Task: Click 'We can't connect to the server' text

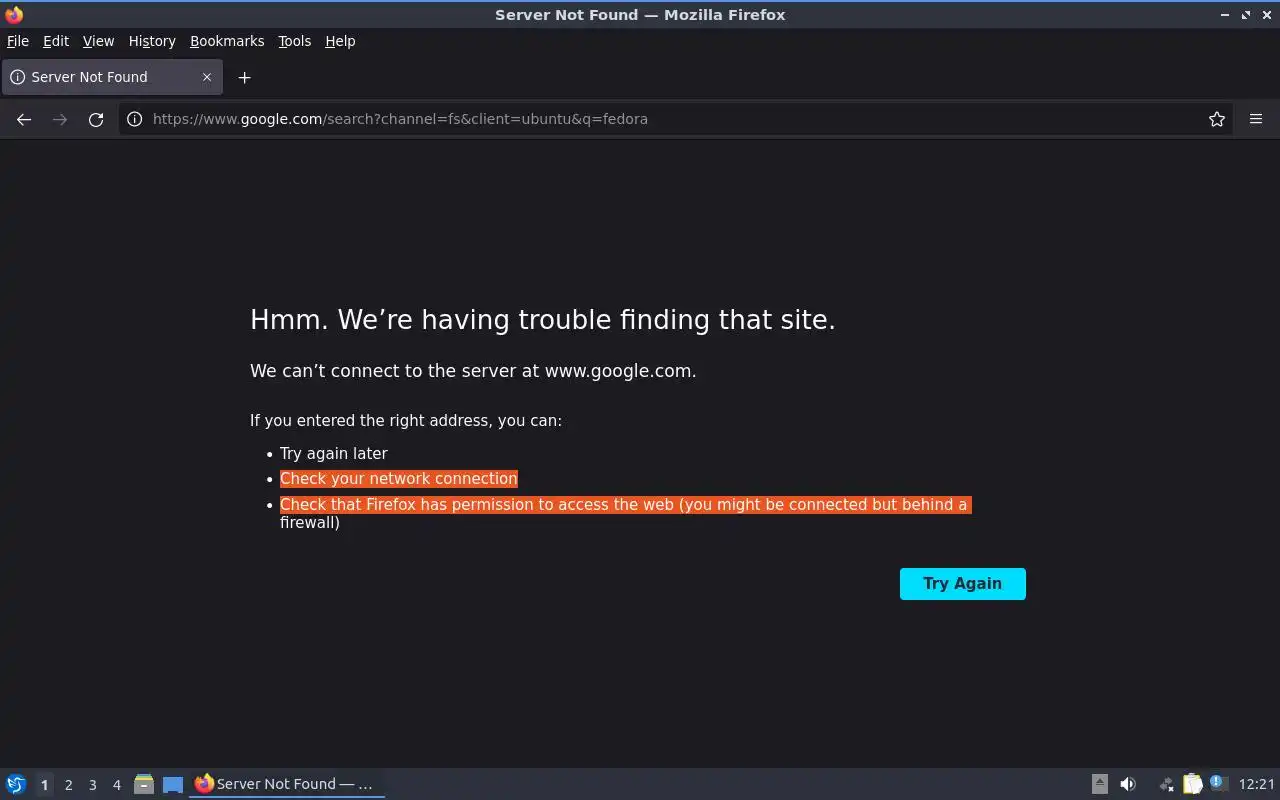Action: click(473, 371)
